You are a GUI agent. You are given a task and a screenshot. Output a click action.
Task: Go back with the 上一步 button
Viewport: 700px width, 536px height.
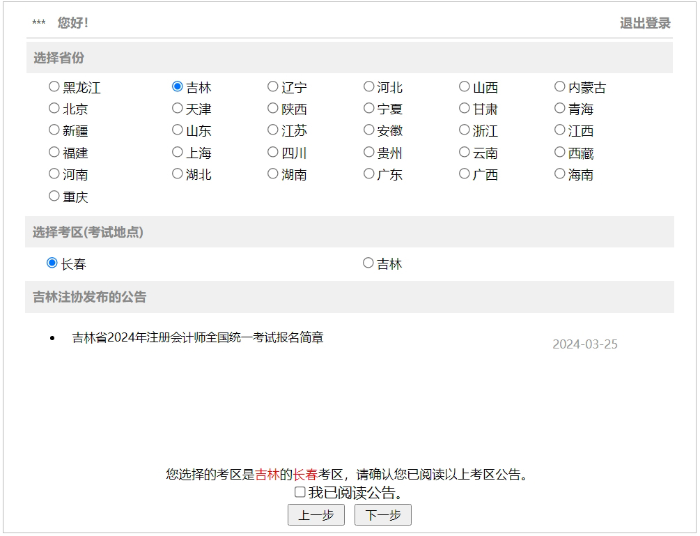(316, 515)
